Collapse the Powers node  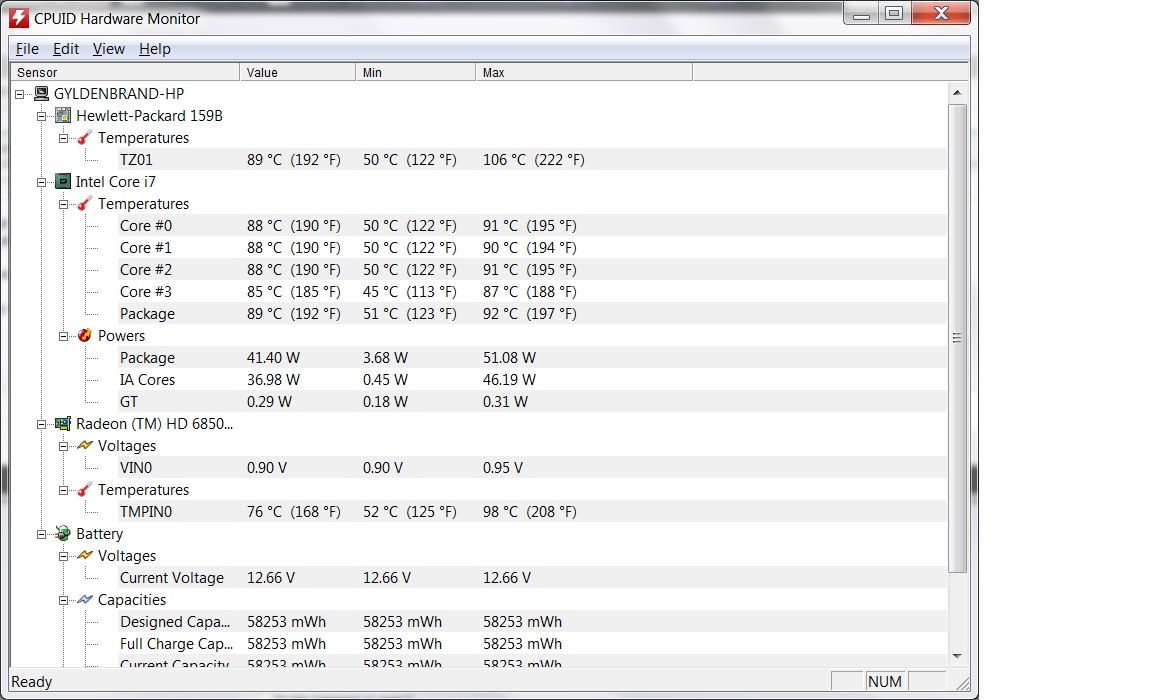coord(64,336)
